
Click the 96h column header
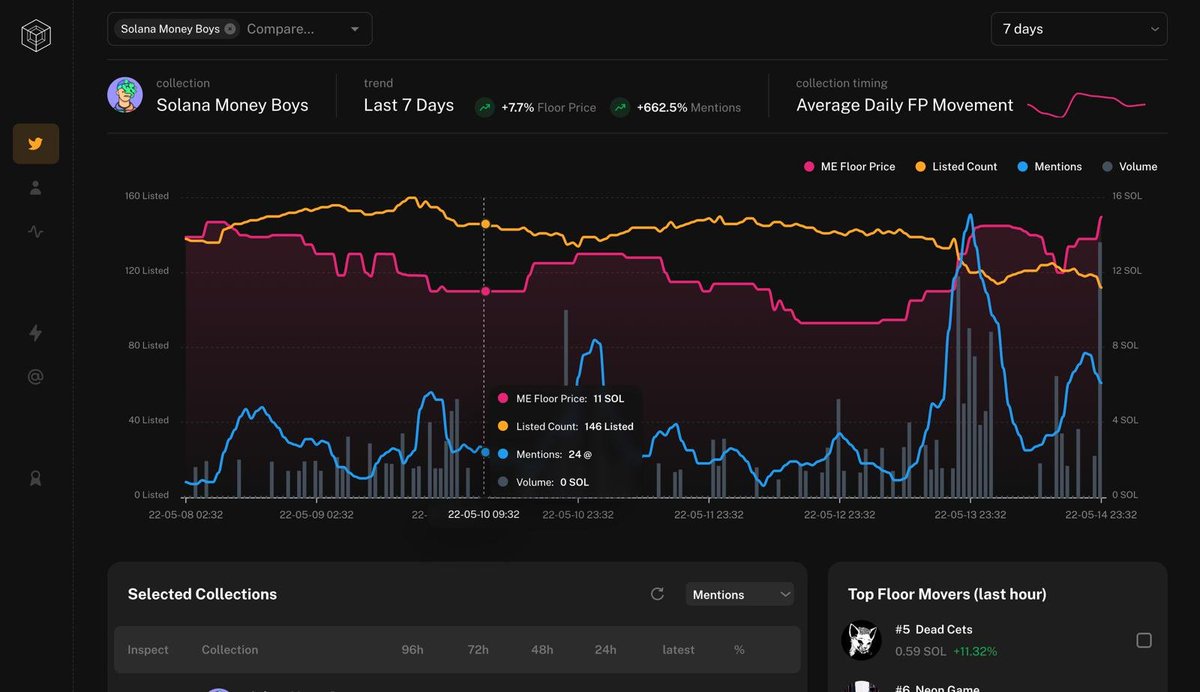tap(412, 650)
